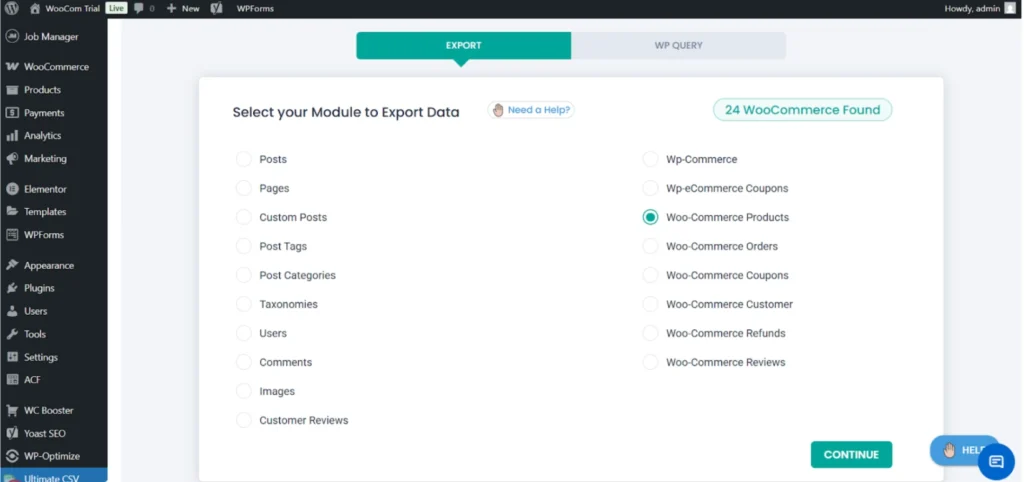Click the Templates folder icon
Image resolution: width=1024 pixels, height=482 pixels.
coord(12,212)
